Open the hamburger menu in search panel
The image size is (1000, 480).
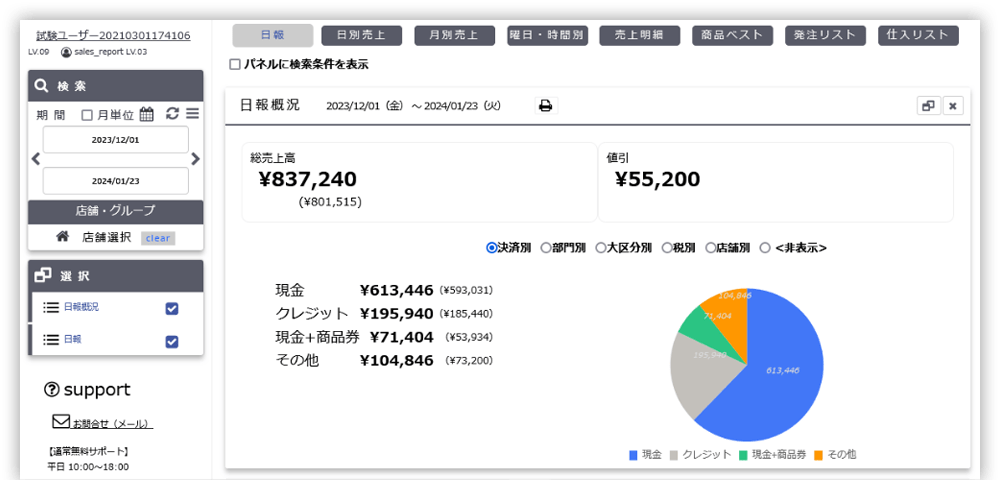click(x=192, y=114)
